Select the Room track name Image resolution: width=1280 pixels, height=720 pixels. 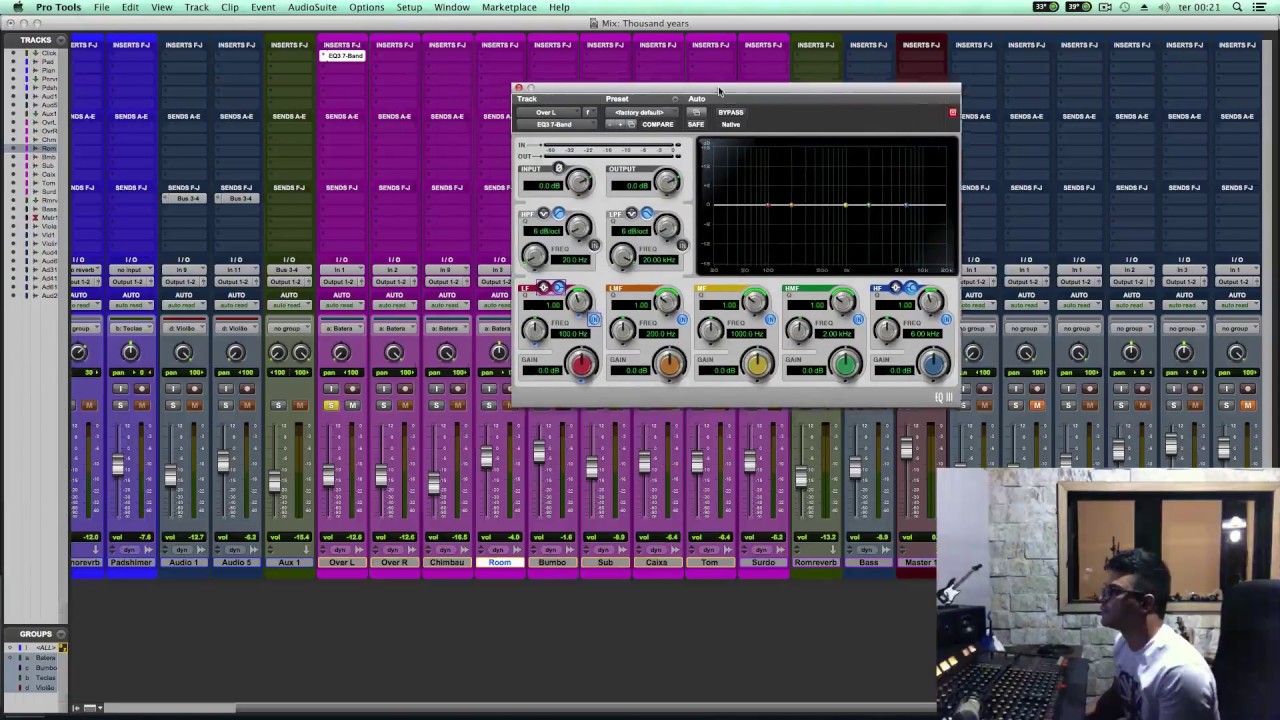500,562
